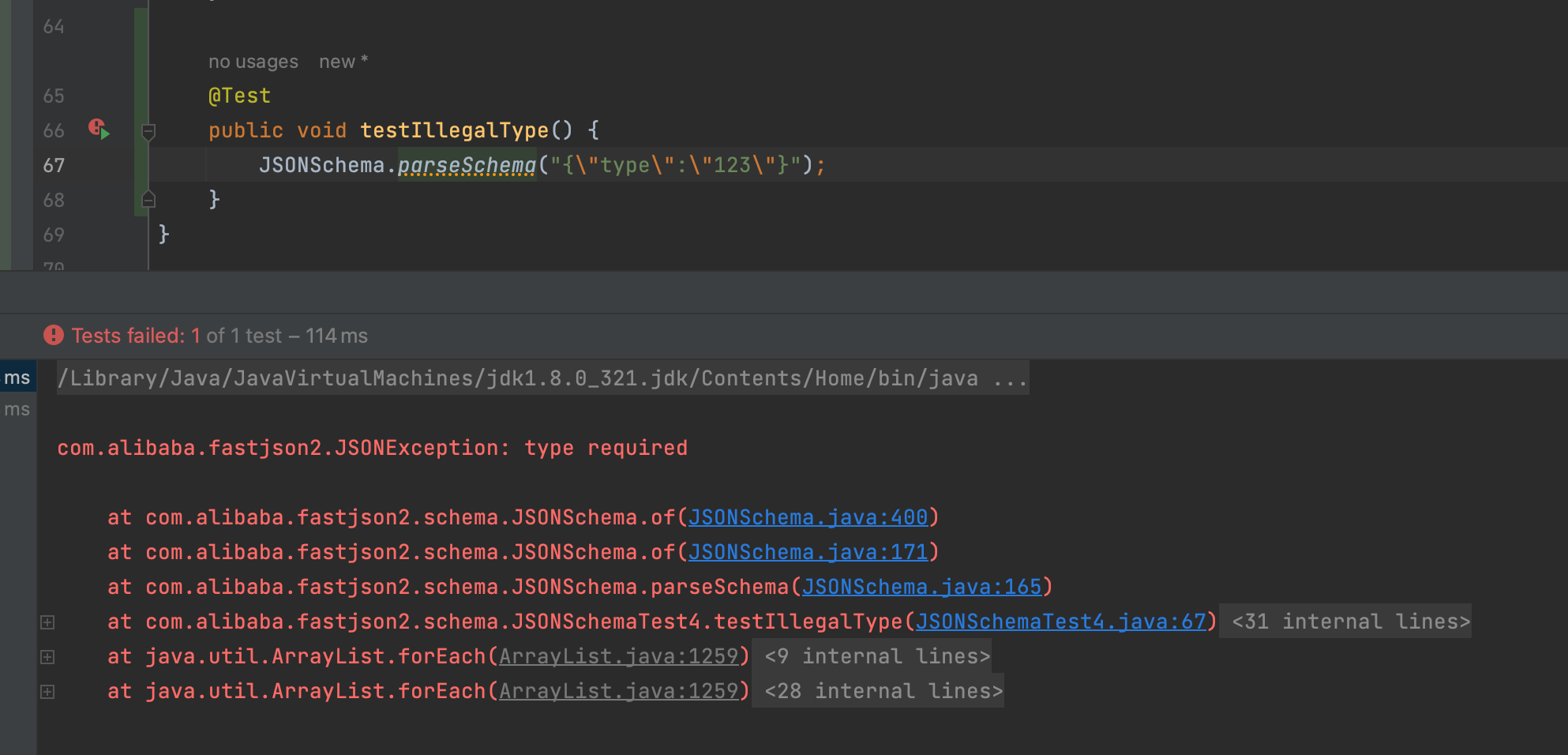Click the "new *" inlay hint
This screenshot has height=755, width=1568.
coord(342,61)
